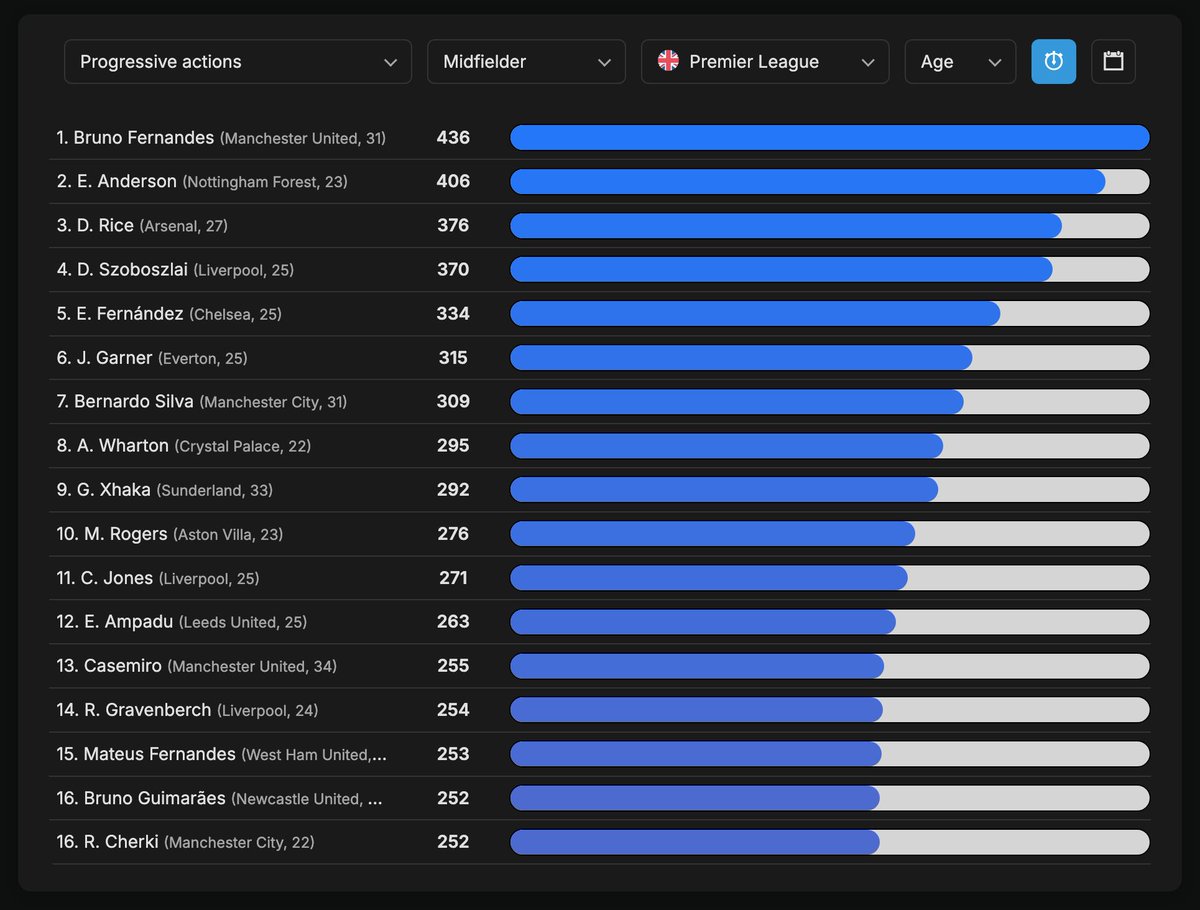Click the value 334

click(453, 314)
